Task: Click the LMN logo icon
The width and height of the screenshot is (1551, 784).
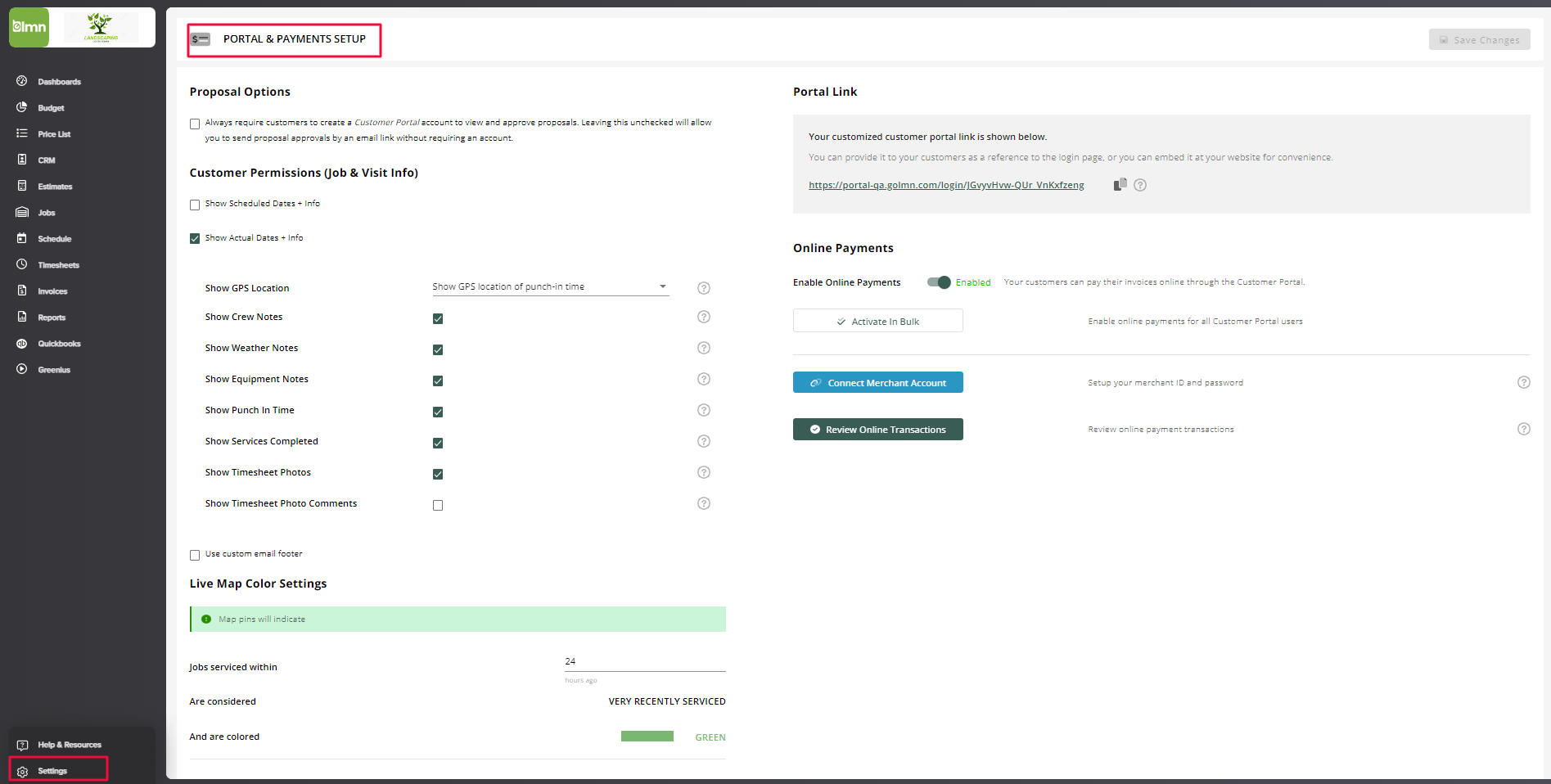Action: point(29,27)
